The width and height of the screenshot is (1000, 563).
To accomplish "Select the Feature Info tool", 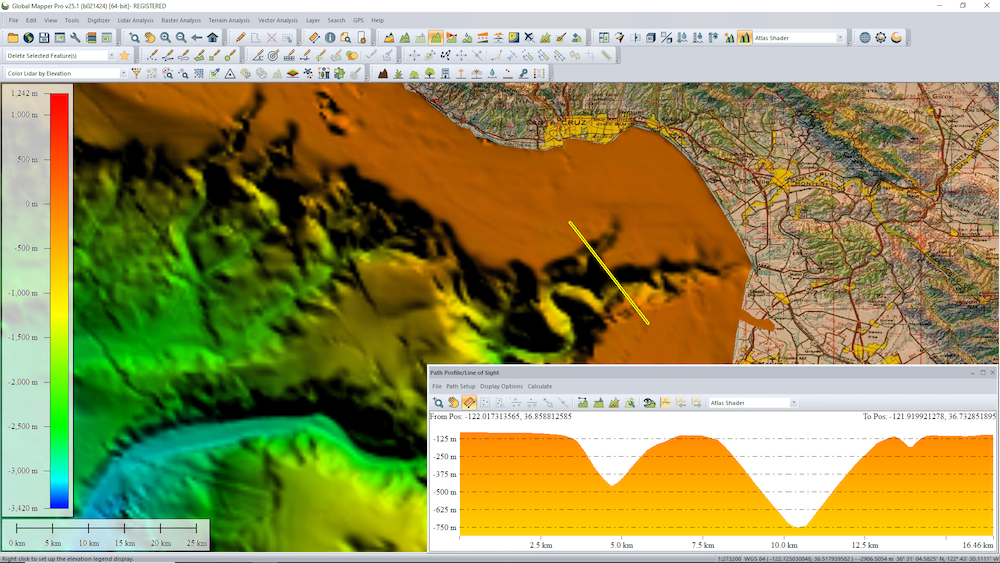I will (x=330, y=38).
